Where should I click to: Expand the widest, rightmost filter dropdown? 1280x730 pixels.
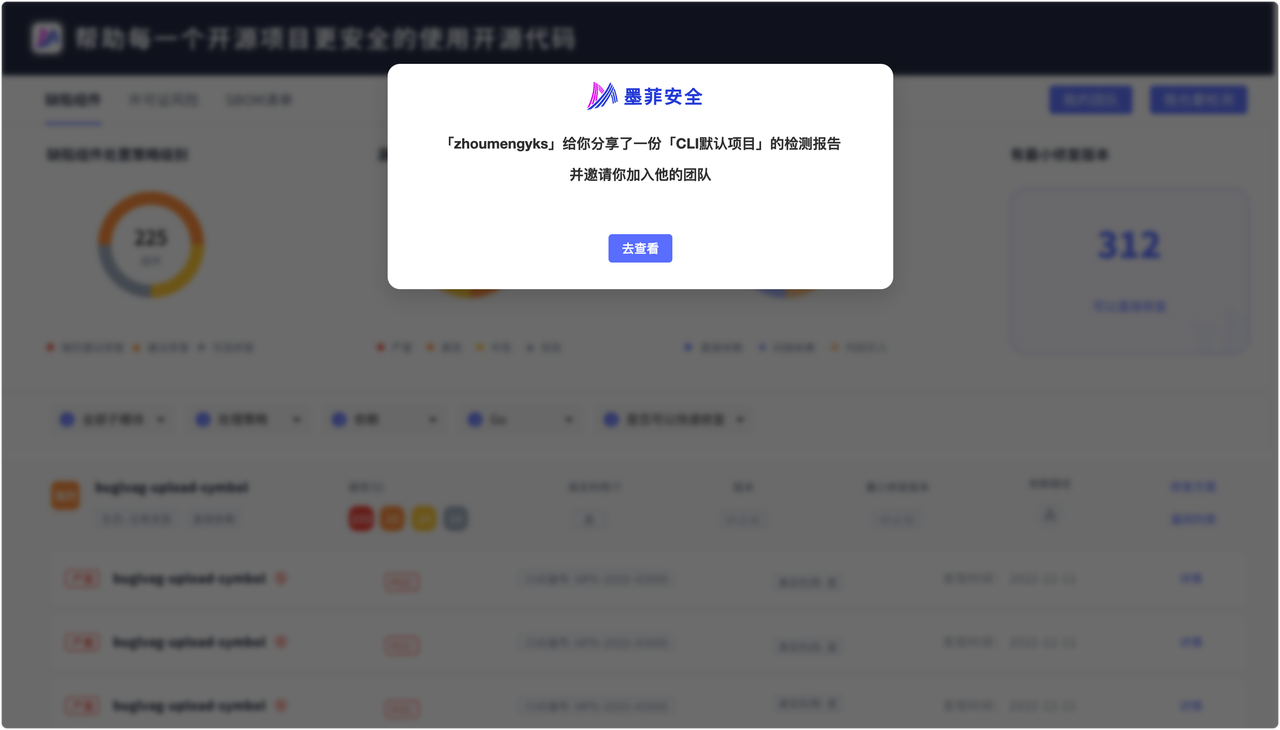coord(675,420)
